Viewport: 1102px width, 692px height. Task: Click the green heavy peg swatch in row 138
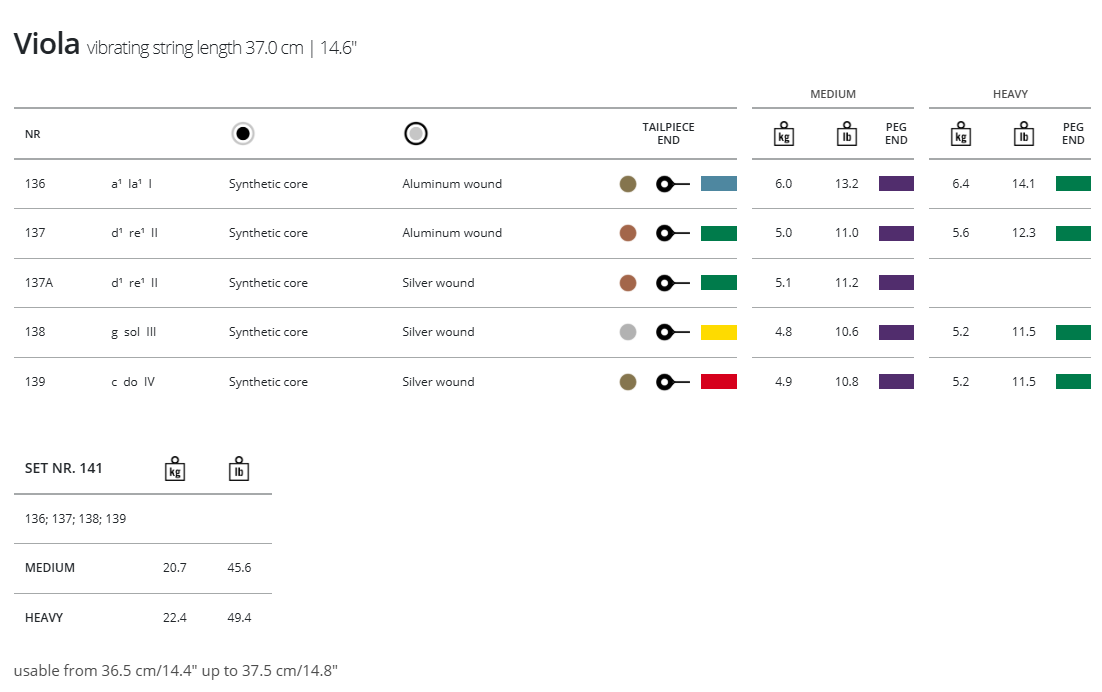pos(1073,332)
